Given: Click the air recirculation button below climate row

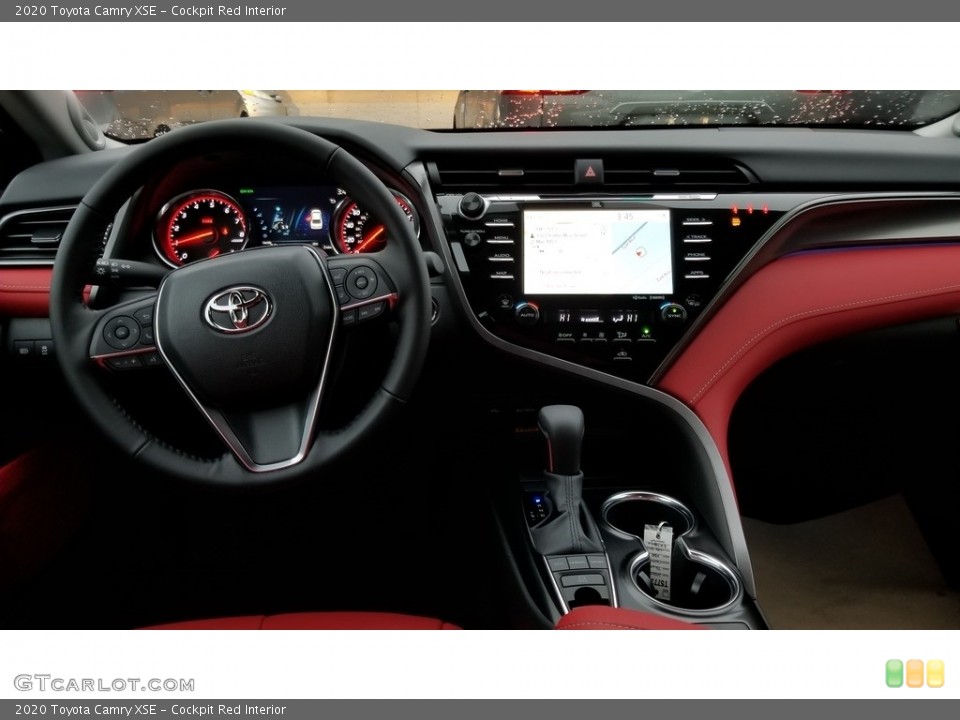Looking at the screenshot, I should (x=622, y=354).
